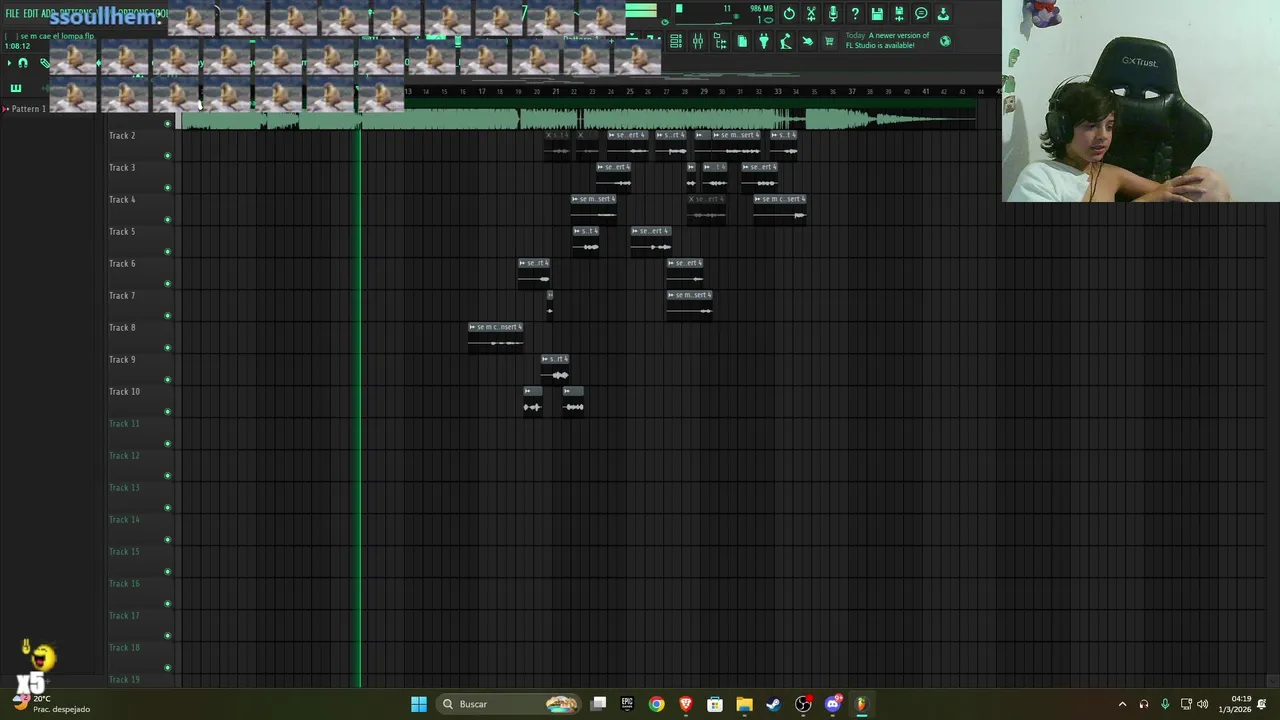Viewport: 1280px width, 720px height.
Task: Mute Track 10 with its green dot
Action: (167, 412)
